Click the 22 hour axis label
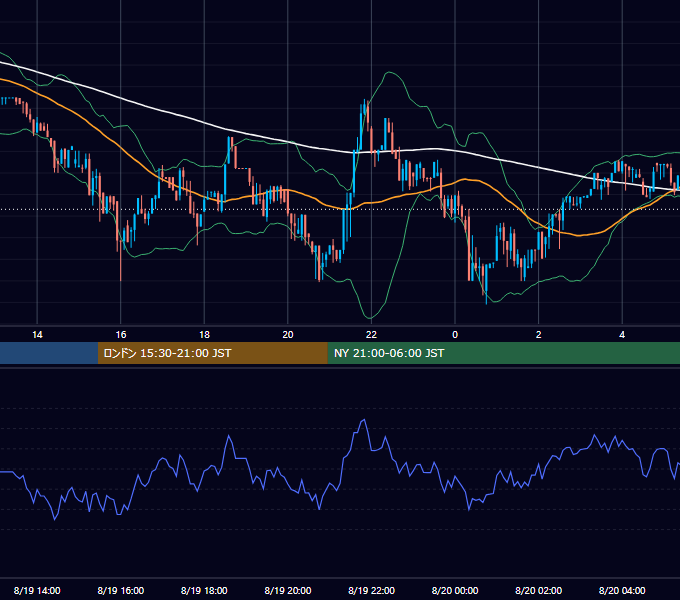This screenshot has height=600, width=680. coord(371,335)
